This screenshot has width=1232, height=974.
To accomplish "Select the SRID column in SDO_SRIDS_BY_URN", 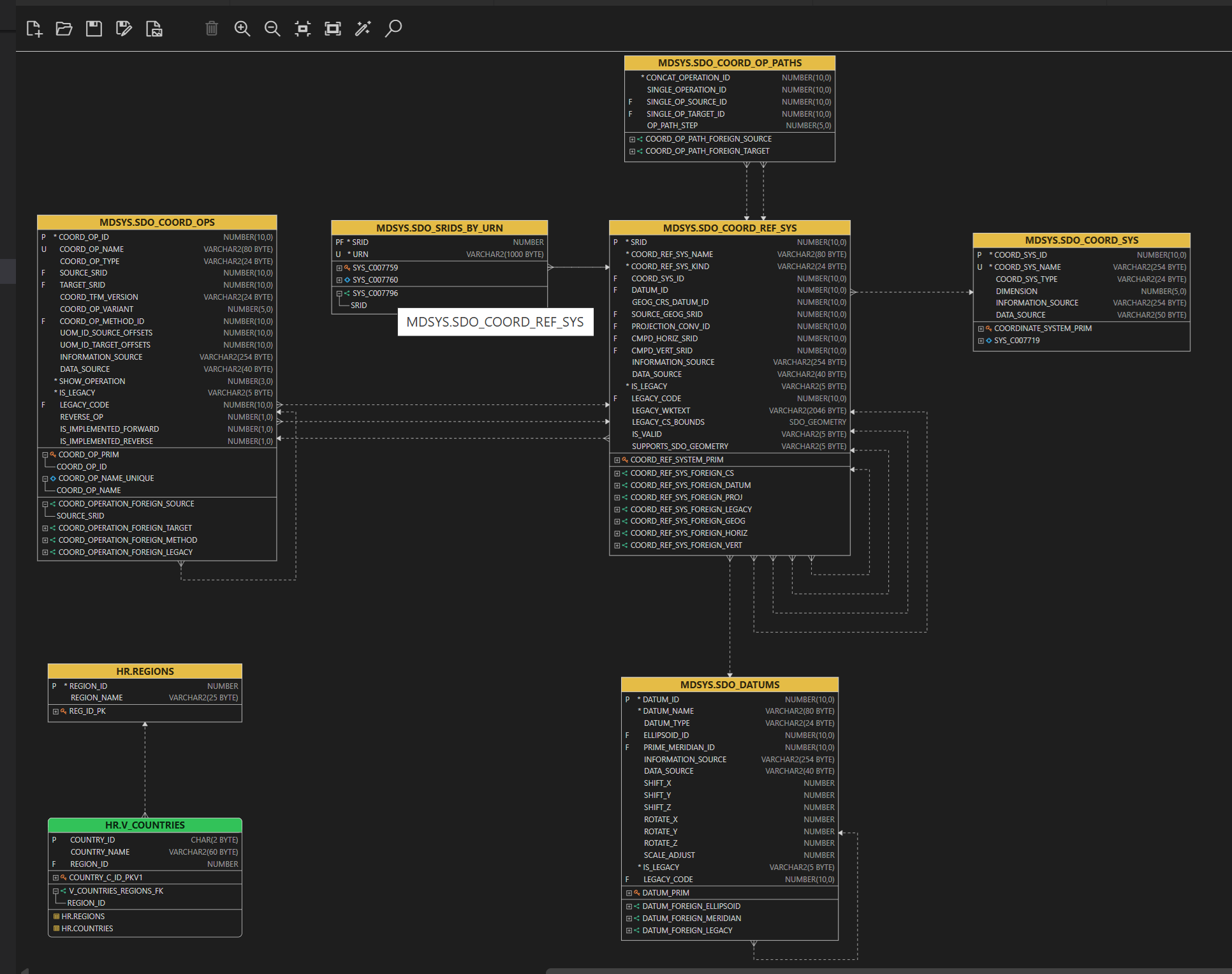I will point(360,242).
